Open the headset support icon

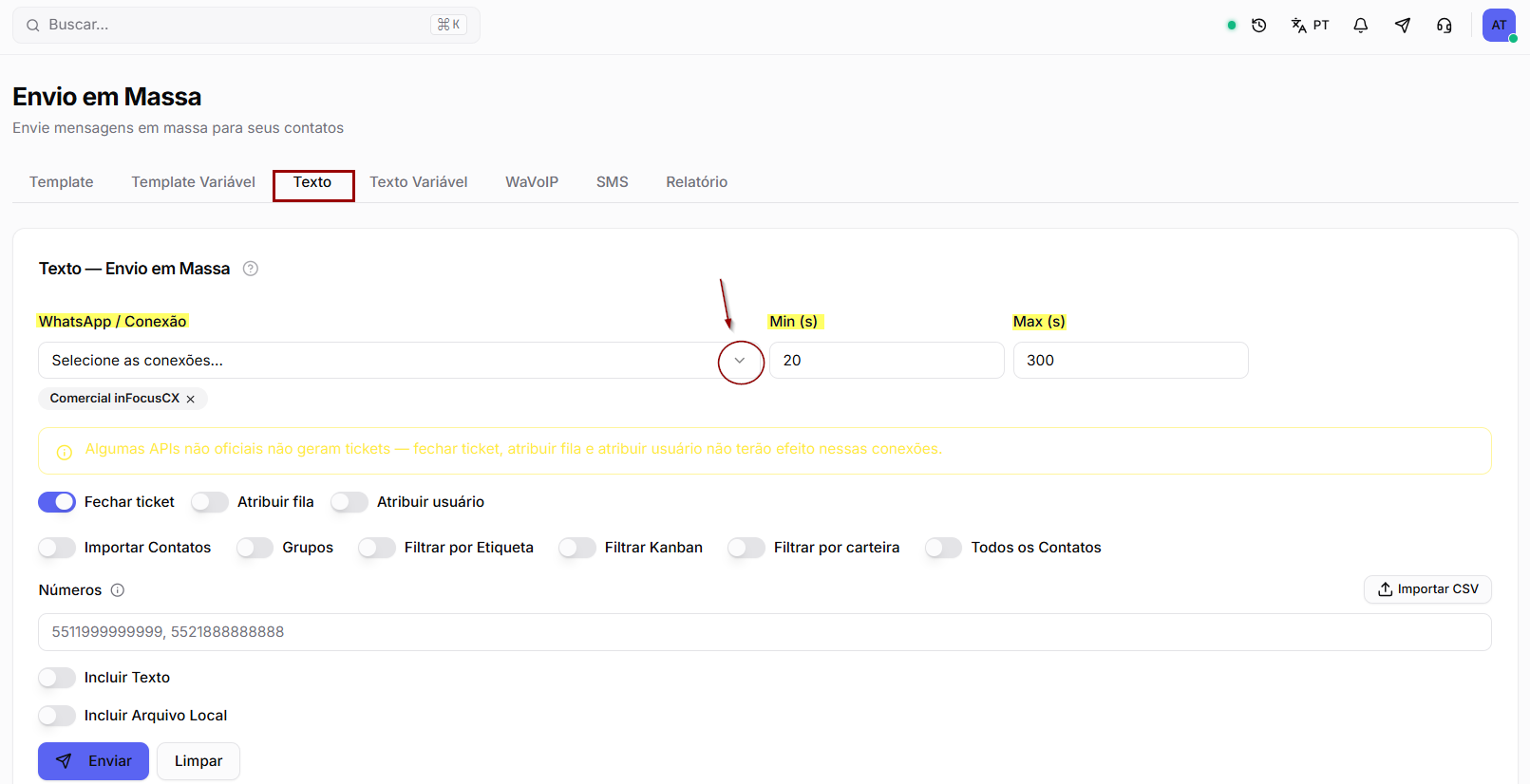point(1444,26)
